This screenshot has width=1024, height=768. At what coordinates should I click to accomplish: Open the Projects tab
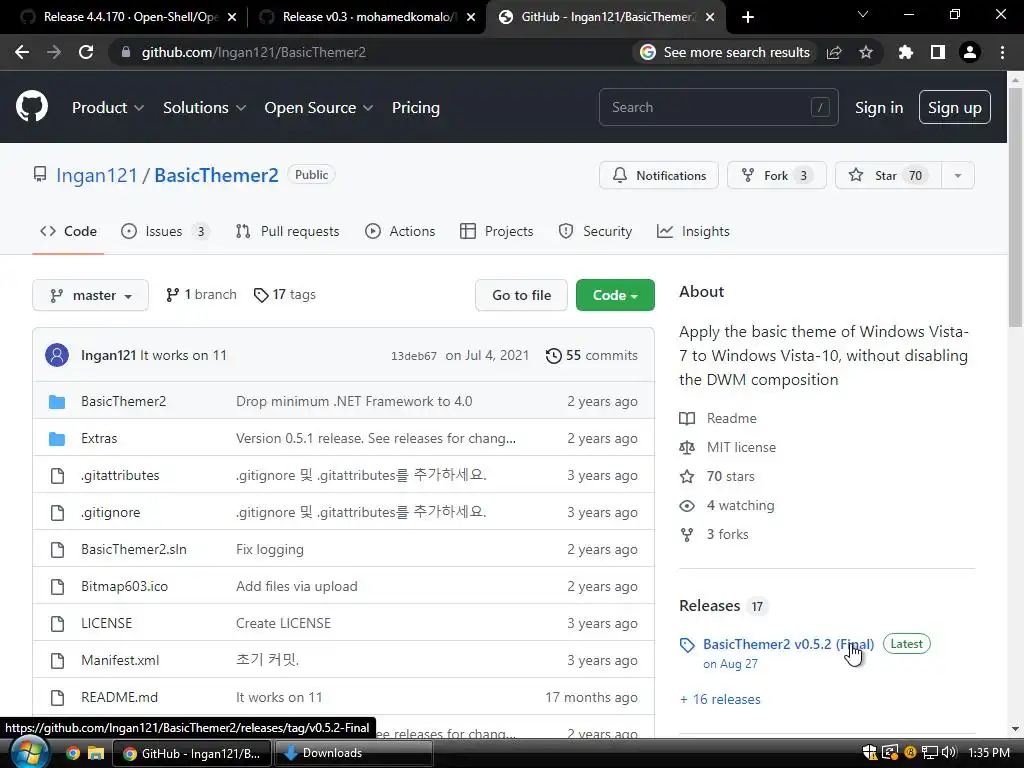pos(496,231)
